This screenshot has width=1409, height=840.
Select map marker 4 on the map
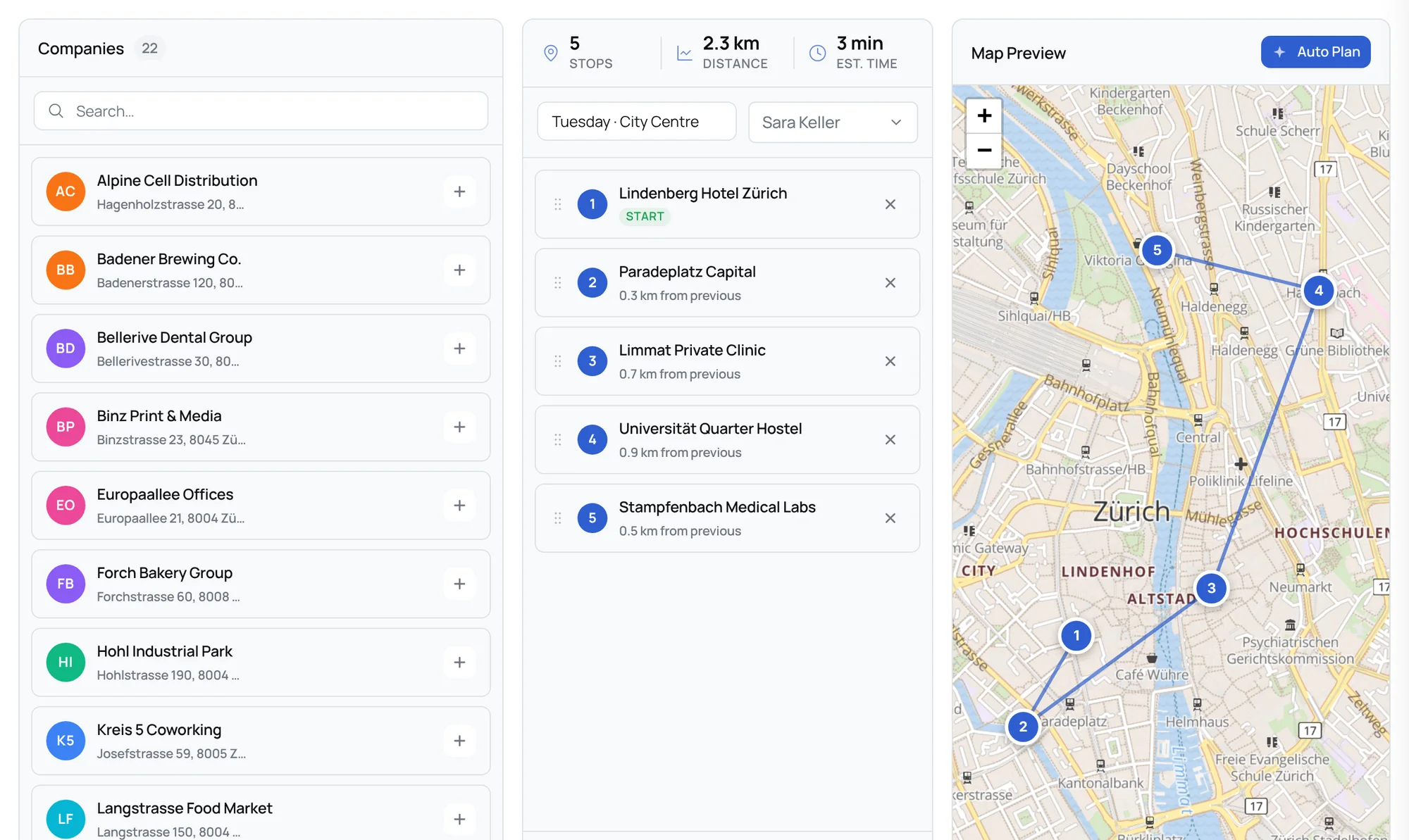(1318, 291)
